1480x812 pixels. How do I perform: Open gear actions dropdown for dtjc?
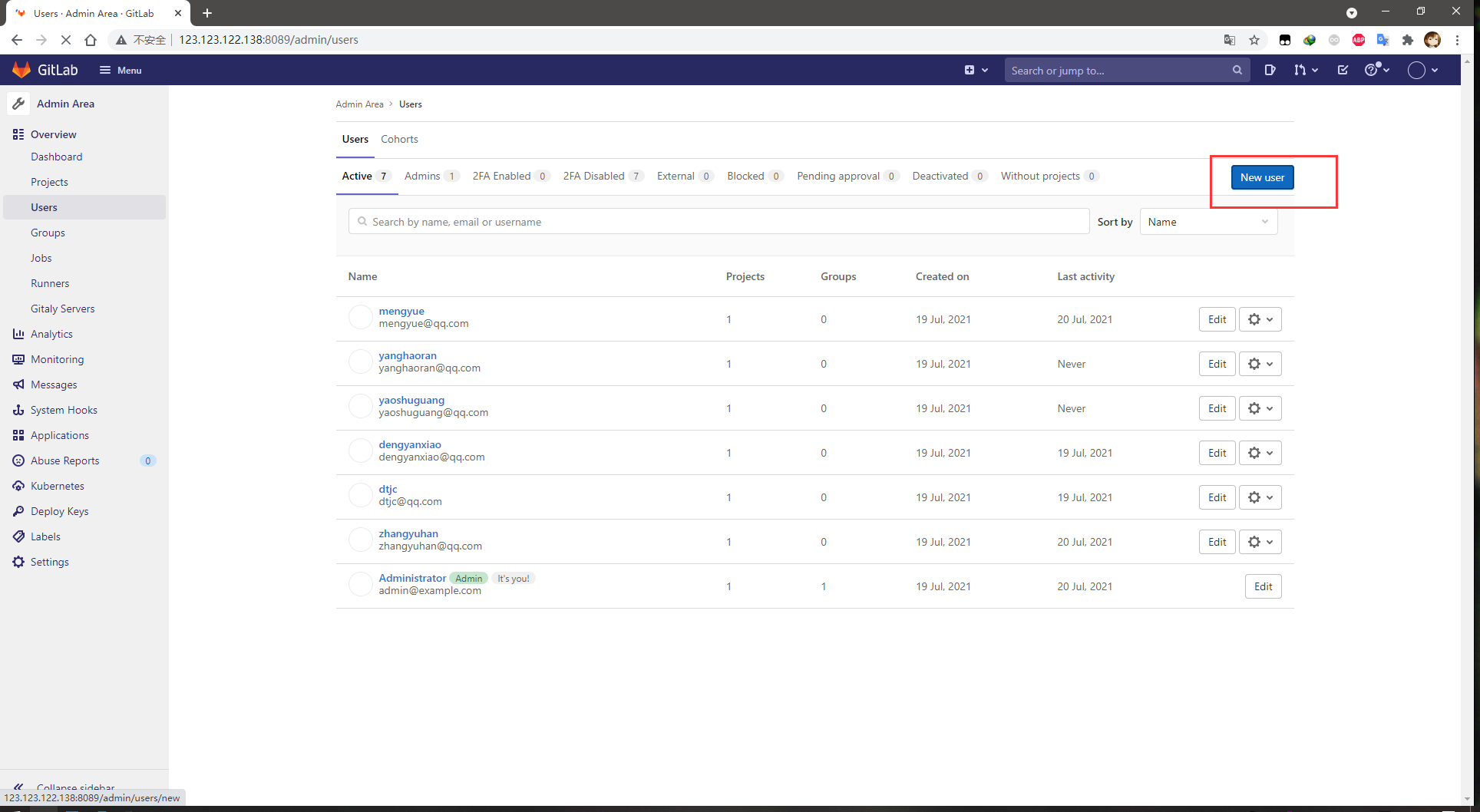pyautogui.click(x=1260, y=497)
